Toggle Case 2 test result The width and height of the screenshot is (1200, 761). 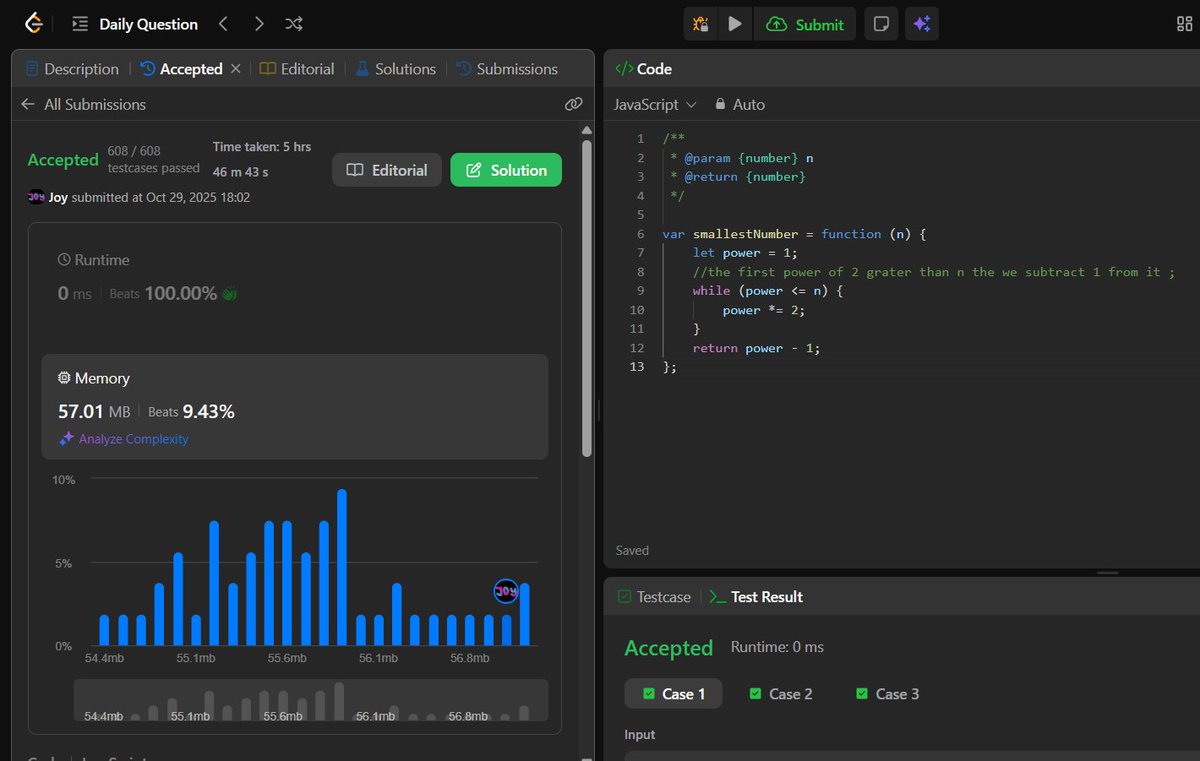pyautogui.click(x=780, y=693)
